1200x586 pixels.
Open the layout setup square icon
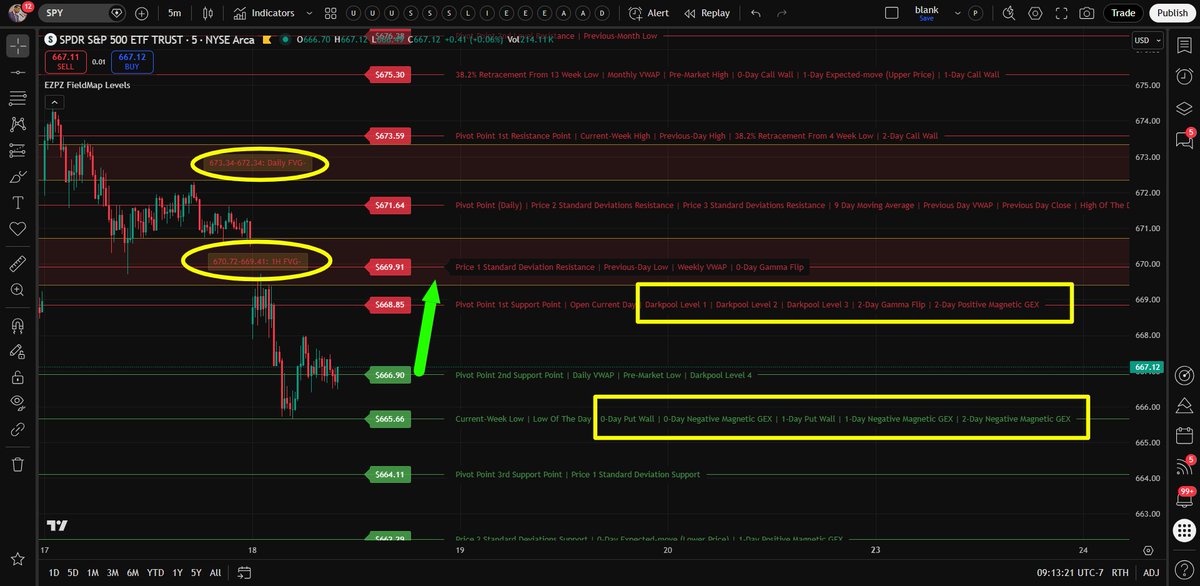(893, 13)
